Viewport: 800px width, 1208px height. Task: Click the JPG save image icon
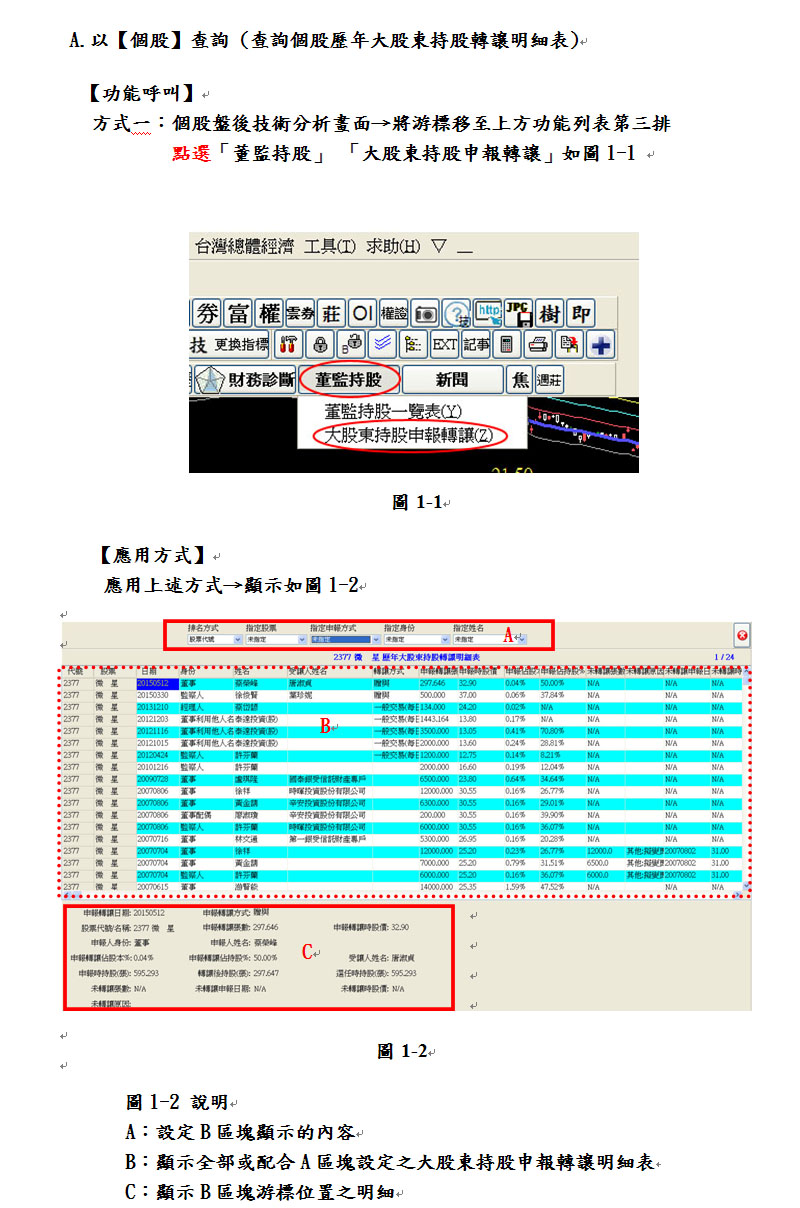[x=518, y=313]
